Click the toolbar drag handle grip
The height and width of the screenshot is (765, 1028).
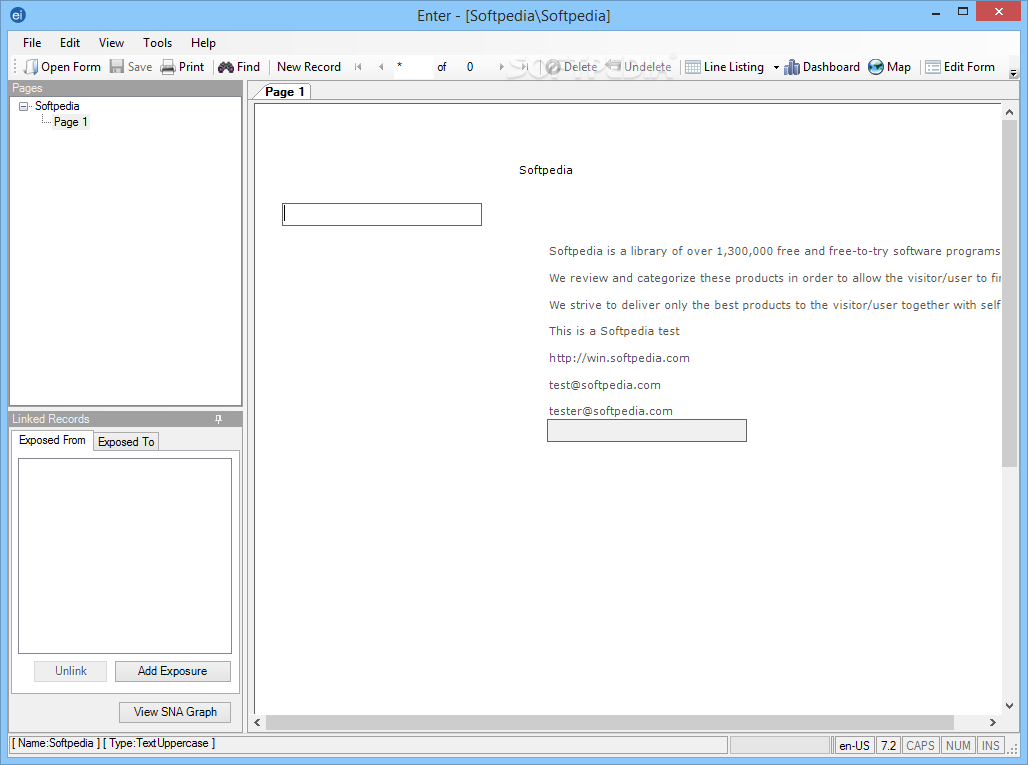point(15,67)
